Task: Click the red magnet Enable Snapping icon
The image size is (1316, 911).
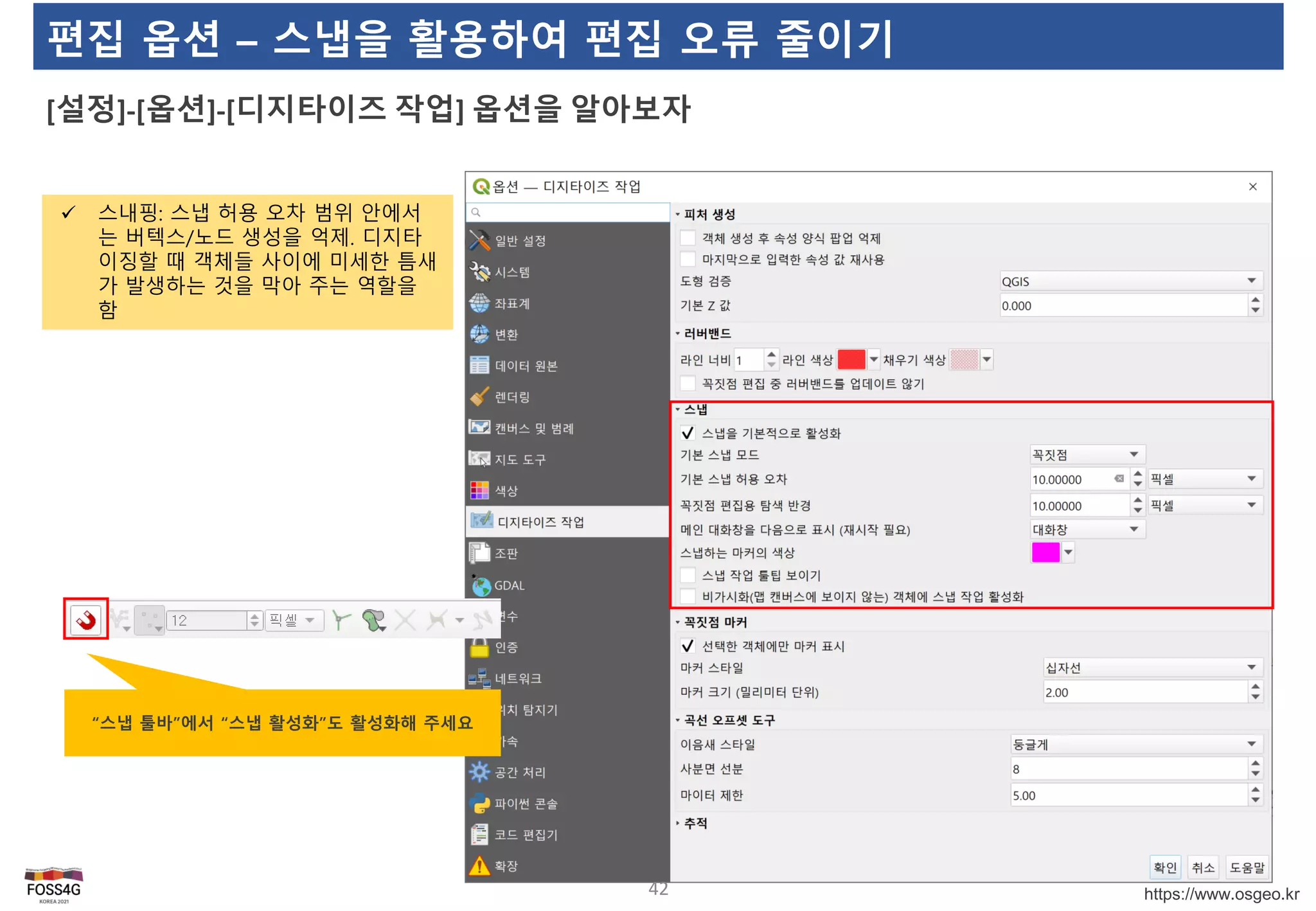Action: [x=85, y=619]
